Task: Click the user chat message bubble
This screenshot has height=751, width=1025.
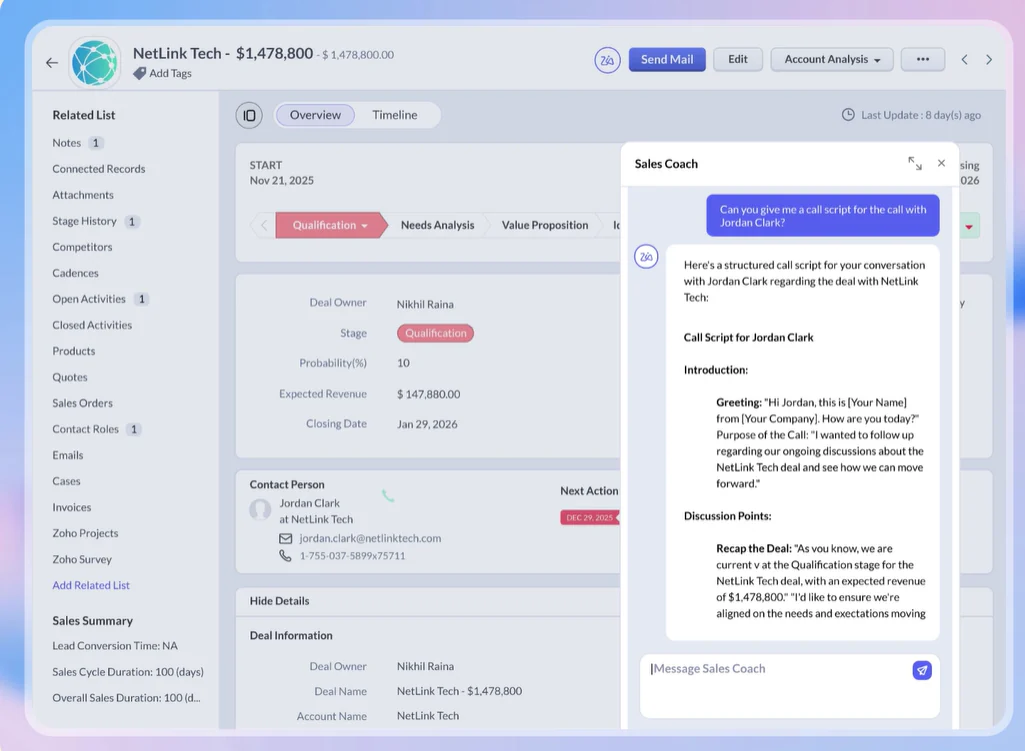Action: pyautogui.click(x=822, y=216)
